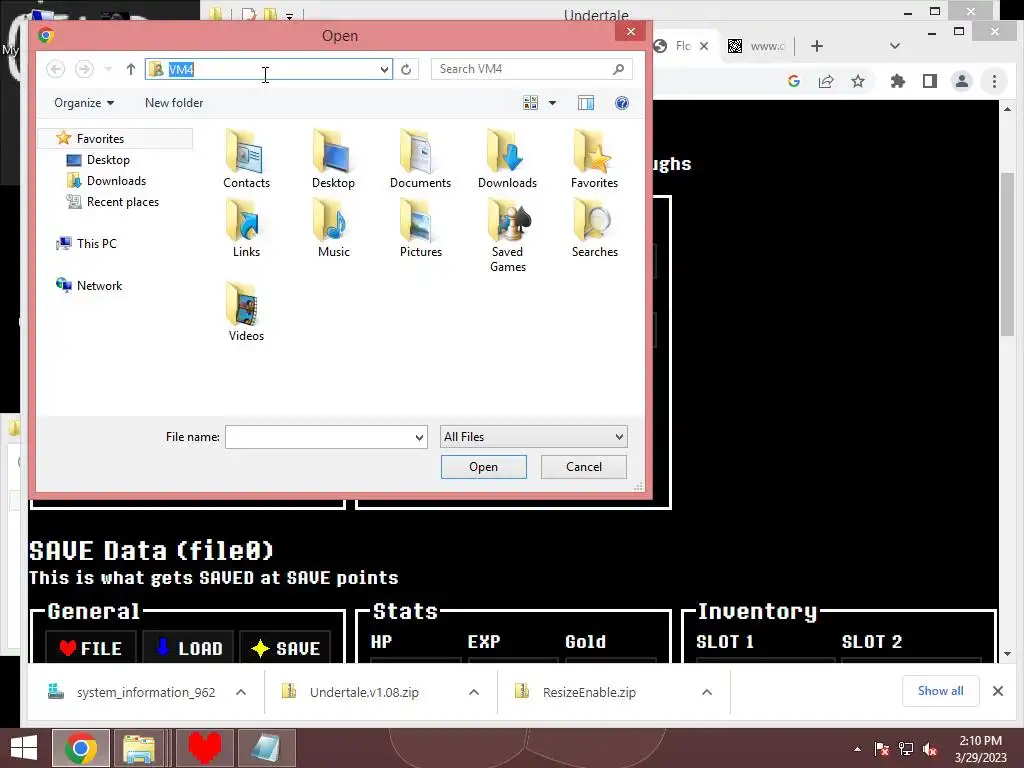1024x768 pixels.
Task: Toggle Chrome side panel icon
Action: [x=929, y=81]
